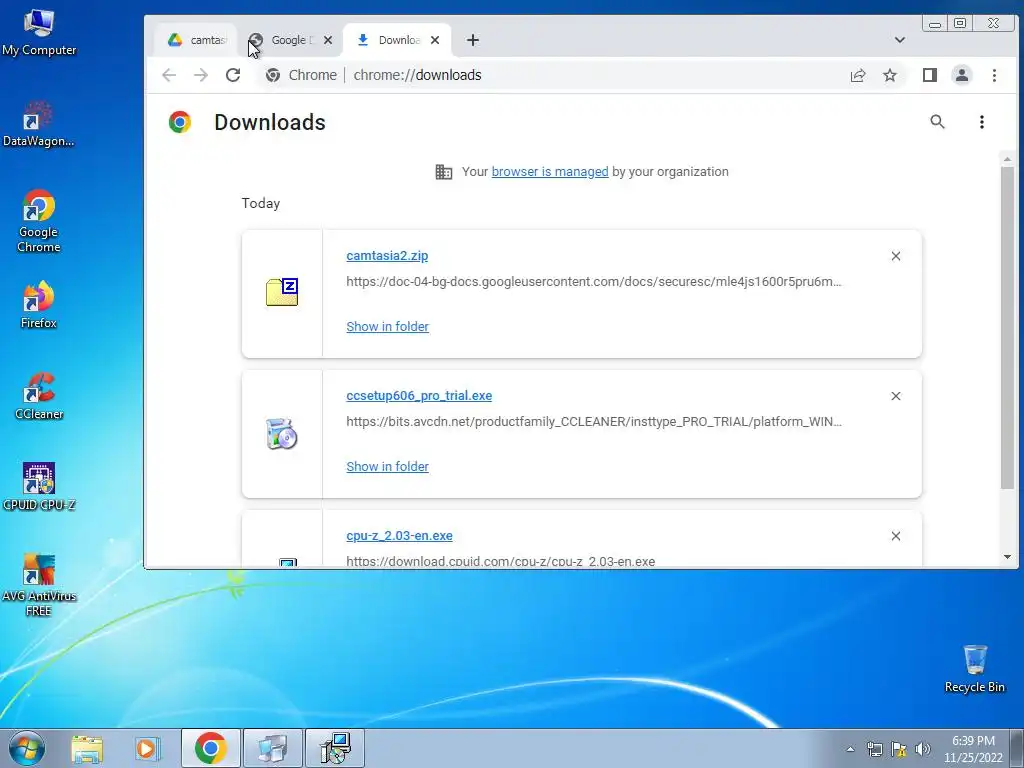The image size is (1024, 768).
Task: Click the downloads page scrollbar thumb
Action: 1007,328
